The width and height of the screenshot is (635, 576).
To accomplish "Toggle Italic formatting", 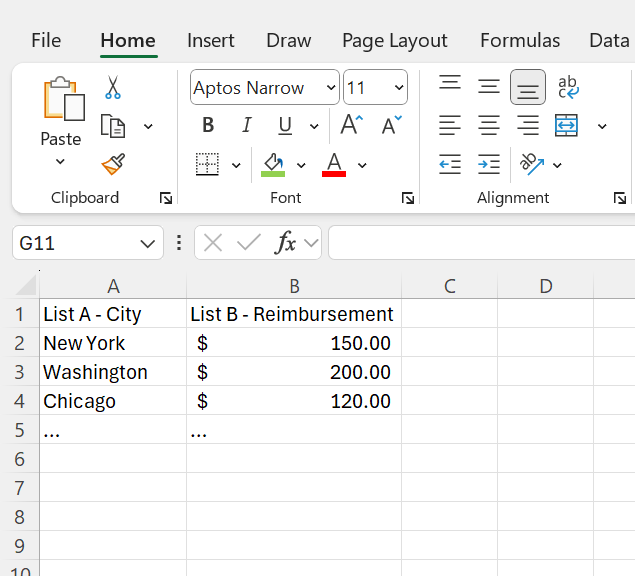I will [247, 125].
